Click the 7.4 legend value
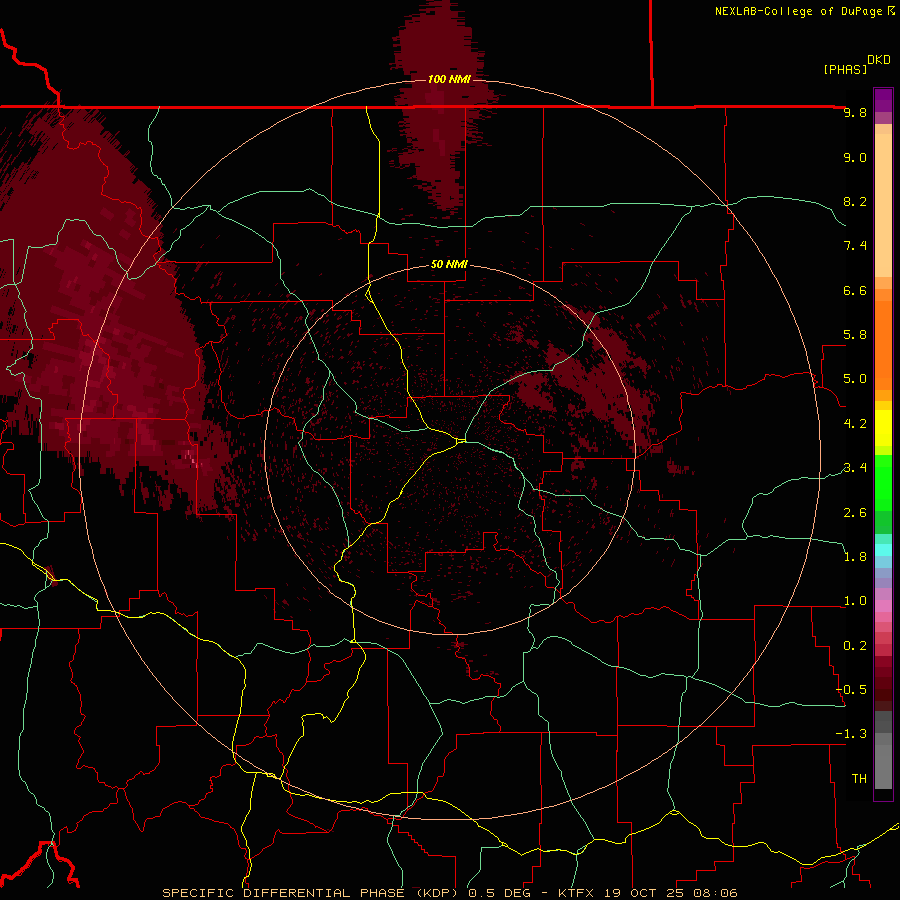 coord(855,246)
